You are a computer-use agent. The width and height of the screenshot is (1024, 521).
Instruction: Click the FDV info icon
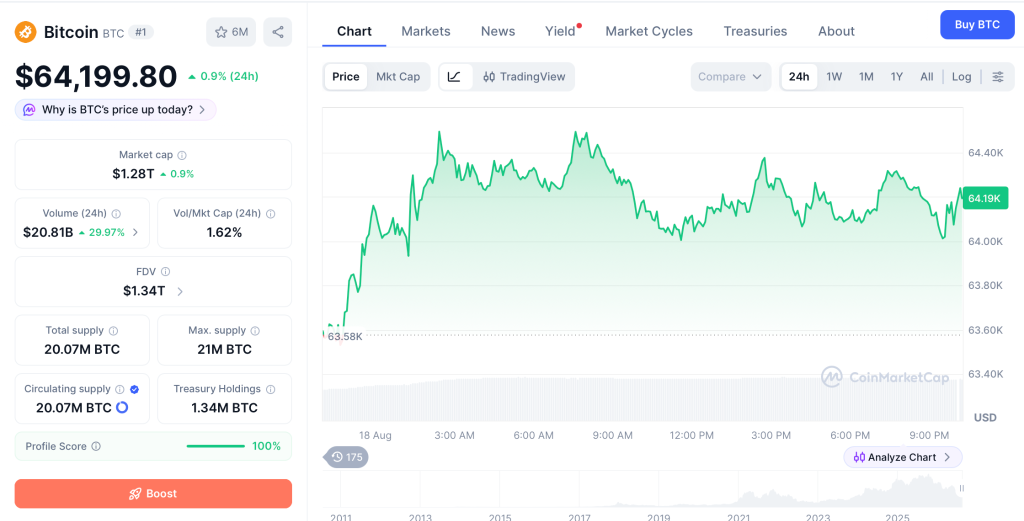click(166, 272)
